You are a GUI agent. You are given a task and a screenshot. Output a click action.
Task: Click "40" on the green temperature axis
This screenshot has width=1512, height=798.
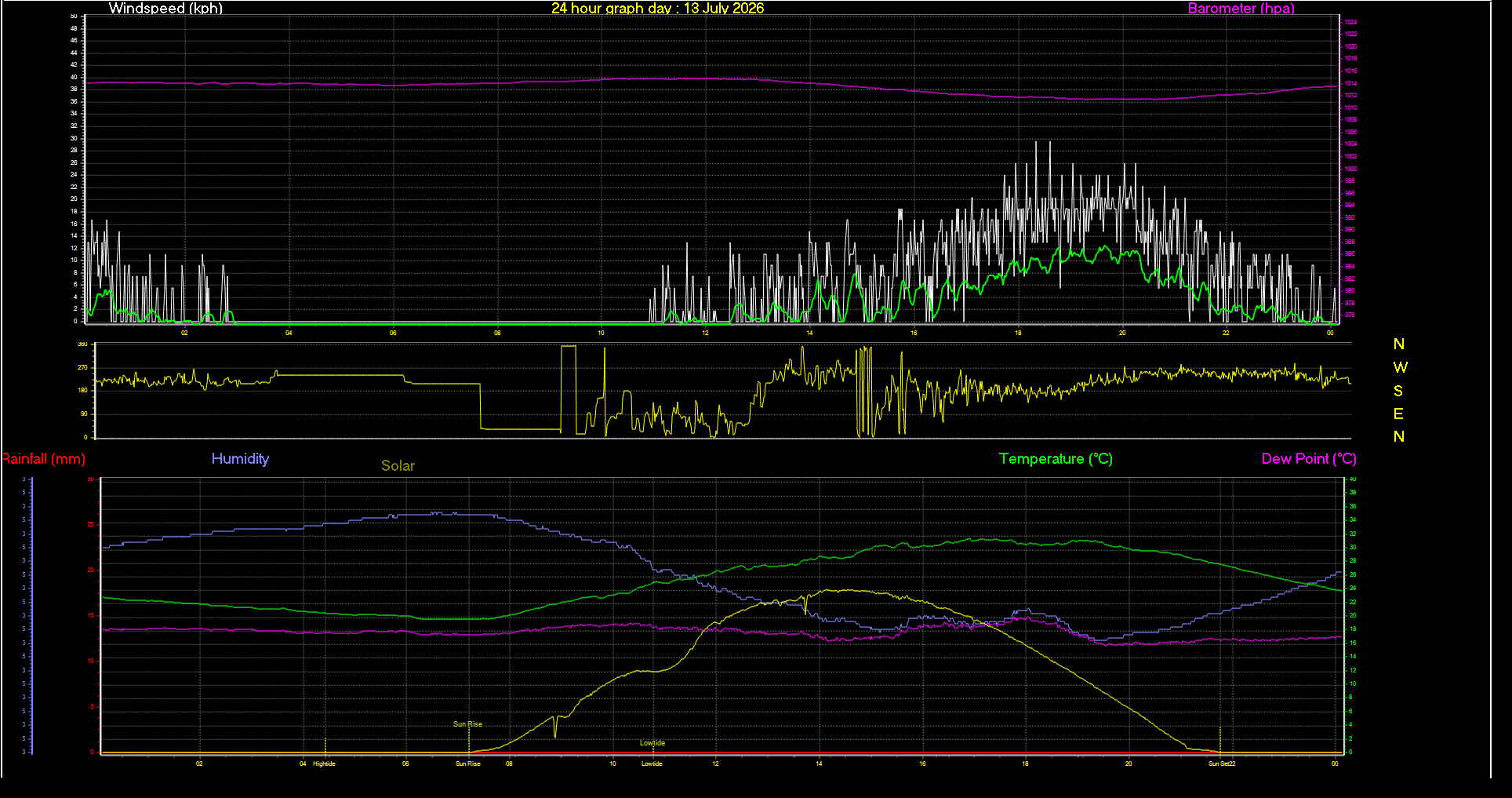coord(1352,479)
